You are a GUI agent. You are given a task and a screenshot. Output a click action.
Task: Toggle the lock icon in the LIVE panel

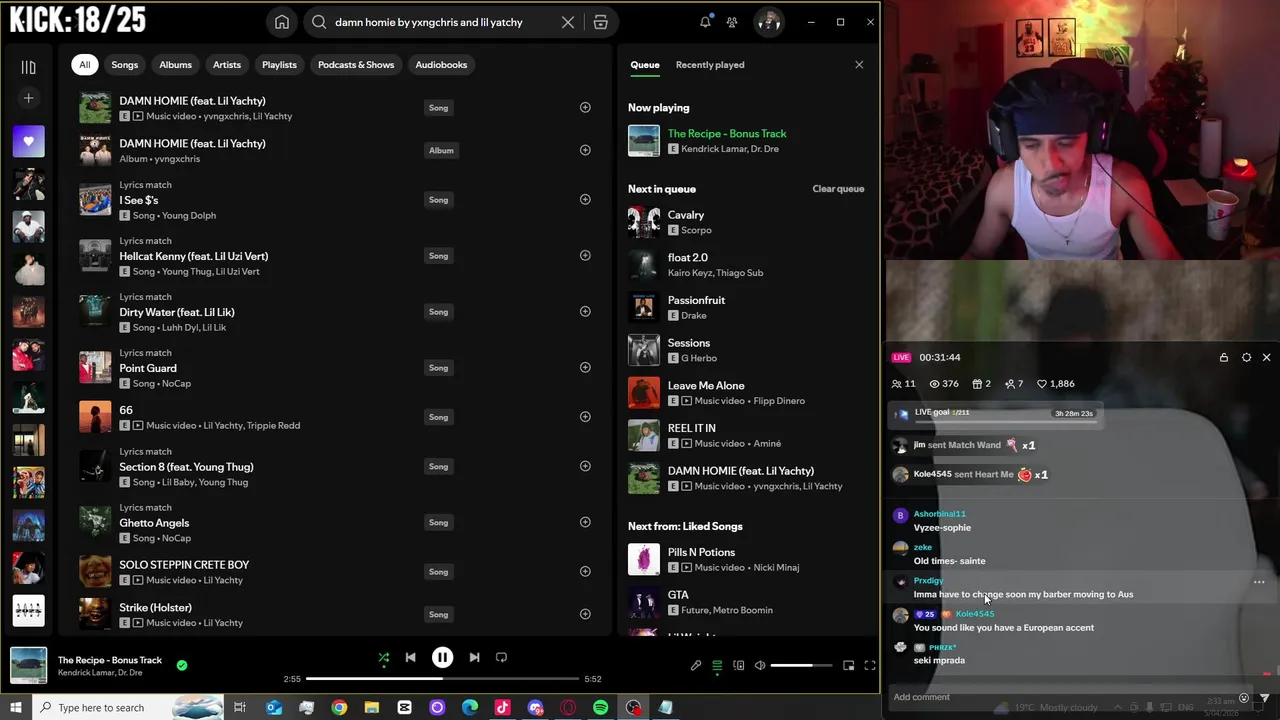point(1224,357)
